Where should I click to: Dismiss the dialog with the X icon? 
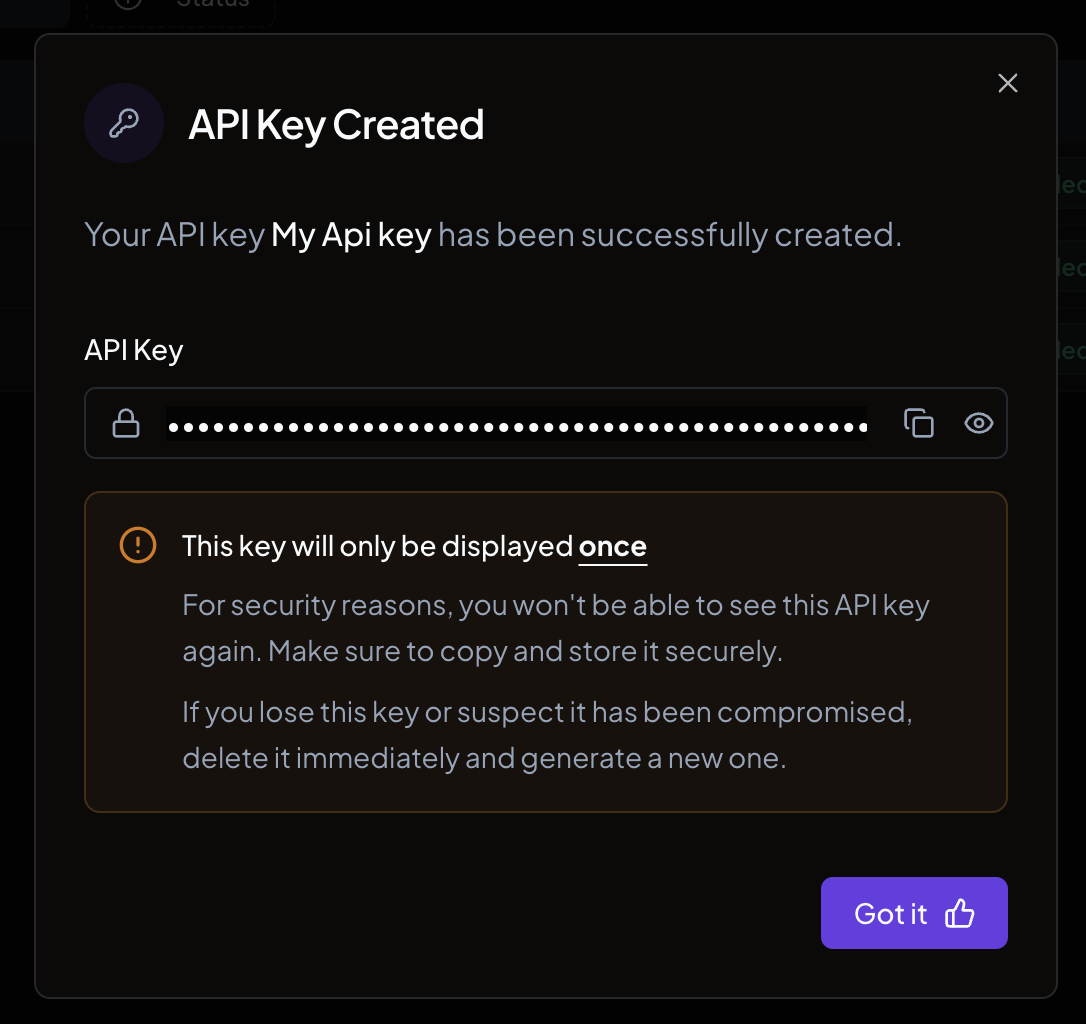point(1007,83)
